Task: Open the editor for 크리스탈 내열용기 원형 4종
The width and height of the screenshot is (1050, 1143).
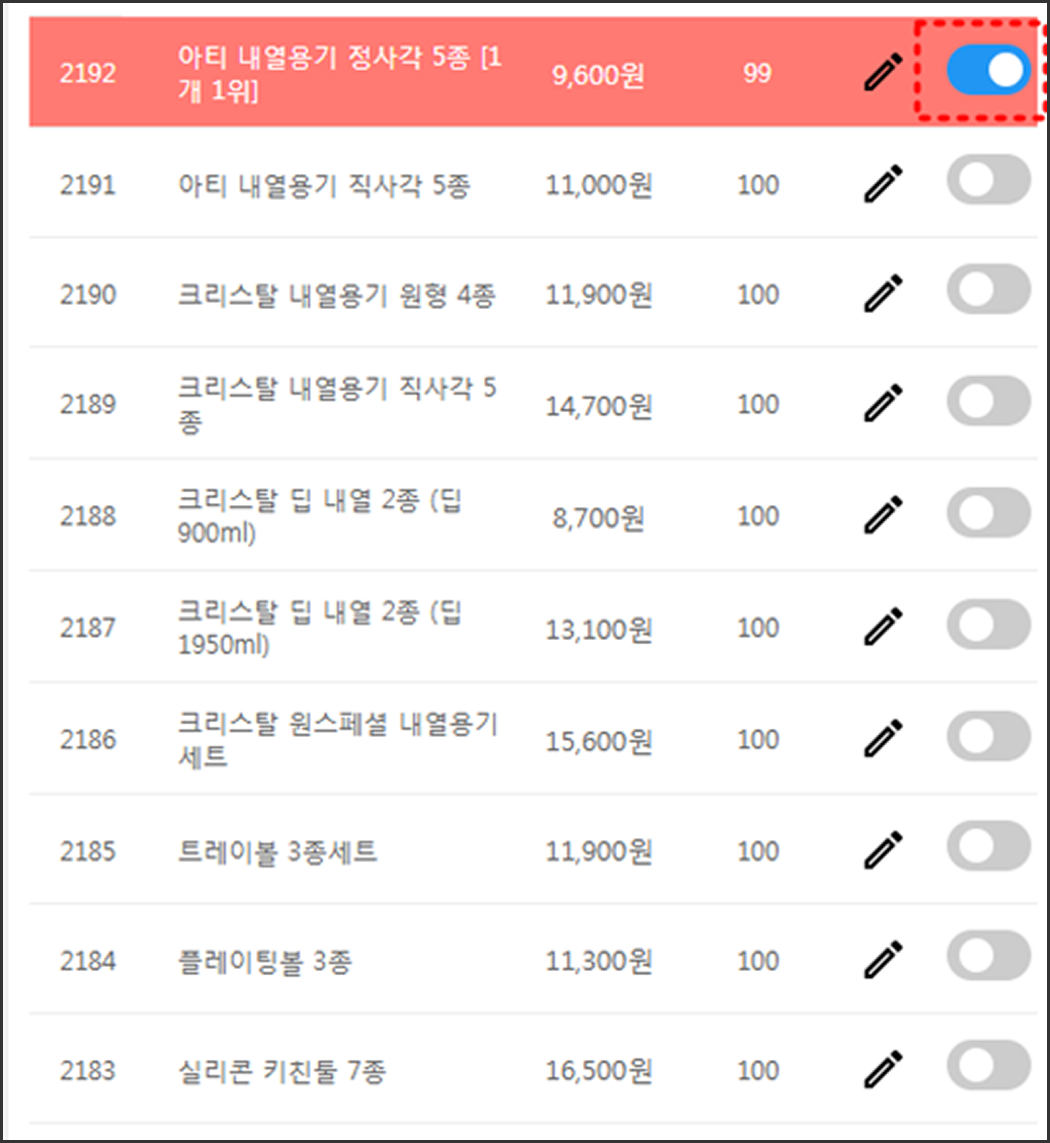Action: (883, 294)
